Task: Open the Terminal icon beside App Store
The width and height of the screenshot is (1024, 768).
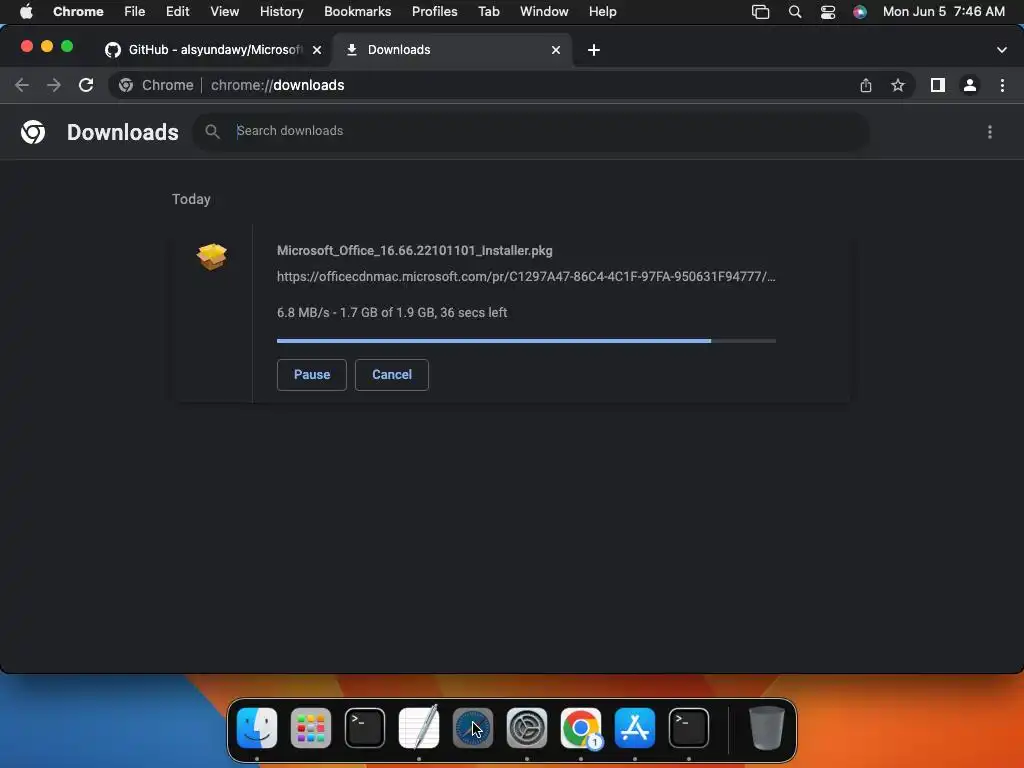Action: (x=689, y=728)
